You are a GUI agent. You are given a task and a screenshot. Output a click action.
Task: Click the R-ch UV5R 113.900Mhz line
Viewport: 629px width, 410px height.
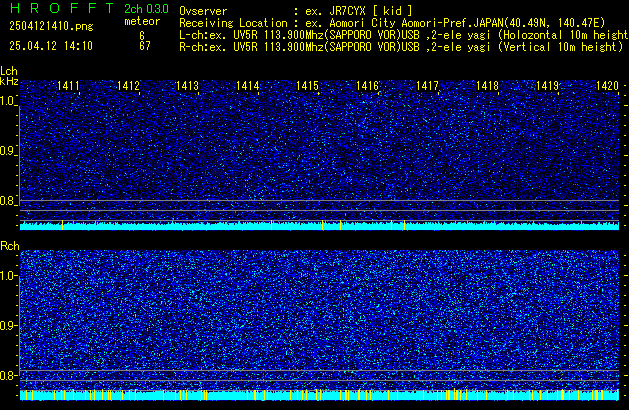pyautogui.click(x=401, y=47)
